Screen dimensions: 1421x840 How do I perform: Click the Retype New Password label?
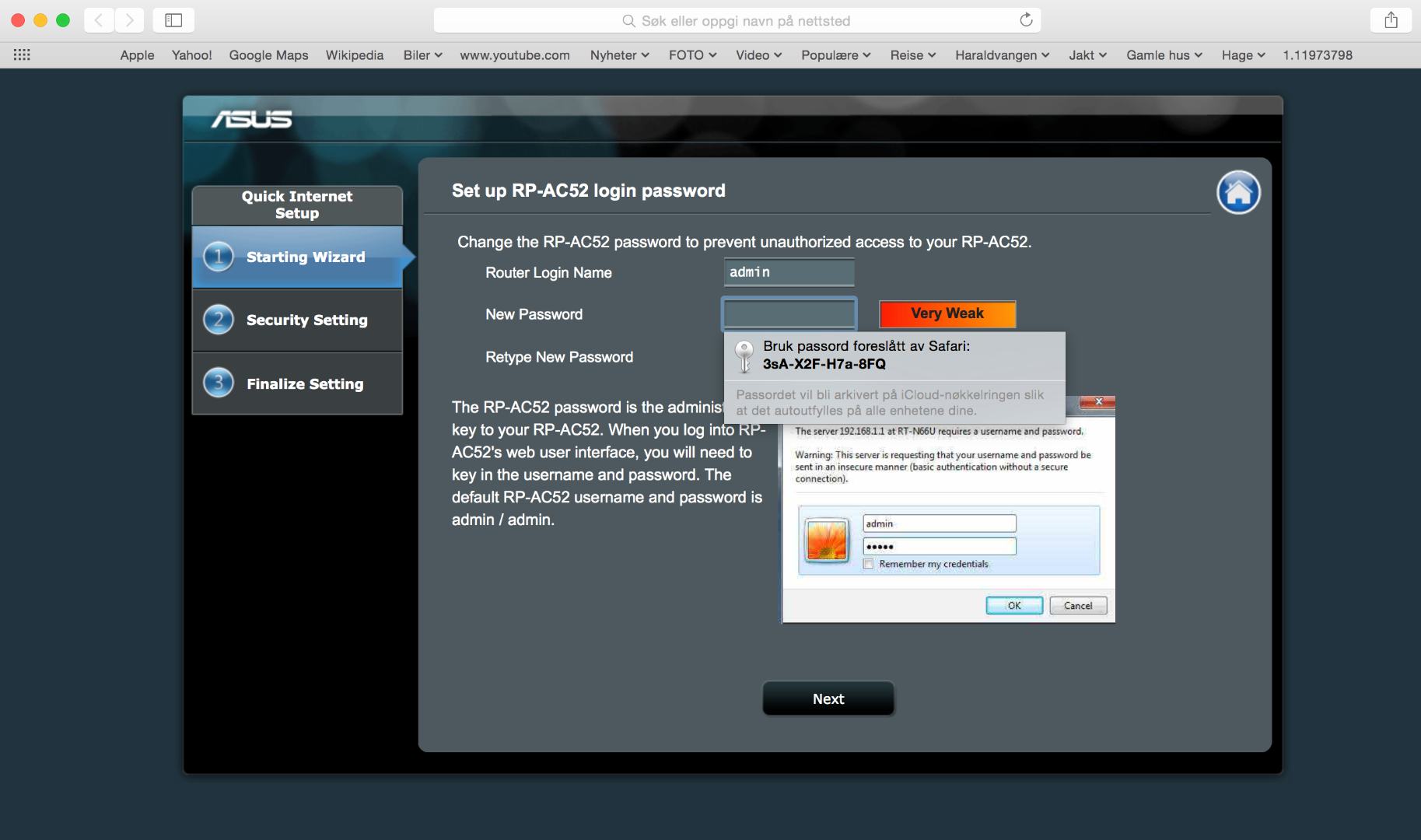[559, 357]
